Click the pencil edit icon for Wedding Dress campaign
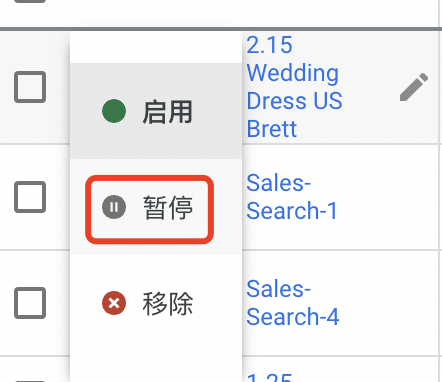This screenshot has height=382, width=442. click(414, 87)
